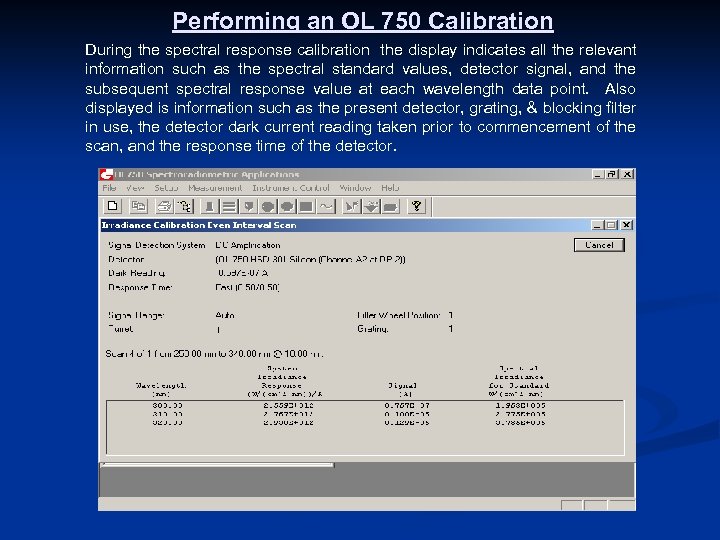The height and width of the screenshot is (540, 720).
Task: Click the Signal column header
Action: pos(402,390)
